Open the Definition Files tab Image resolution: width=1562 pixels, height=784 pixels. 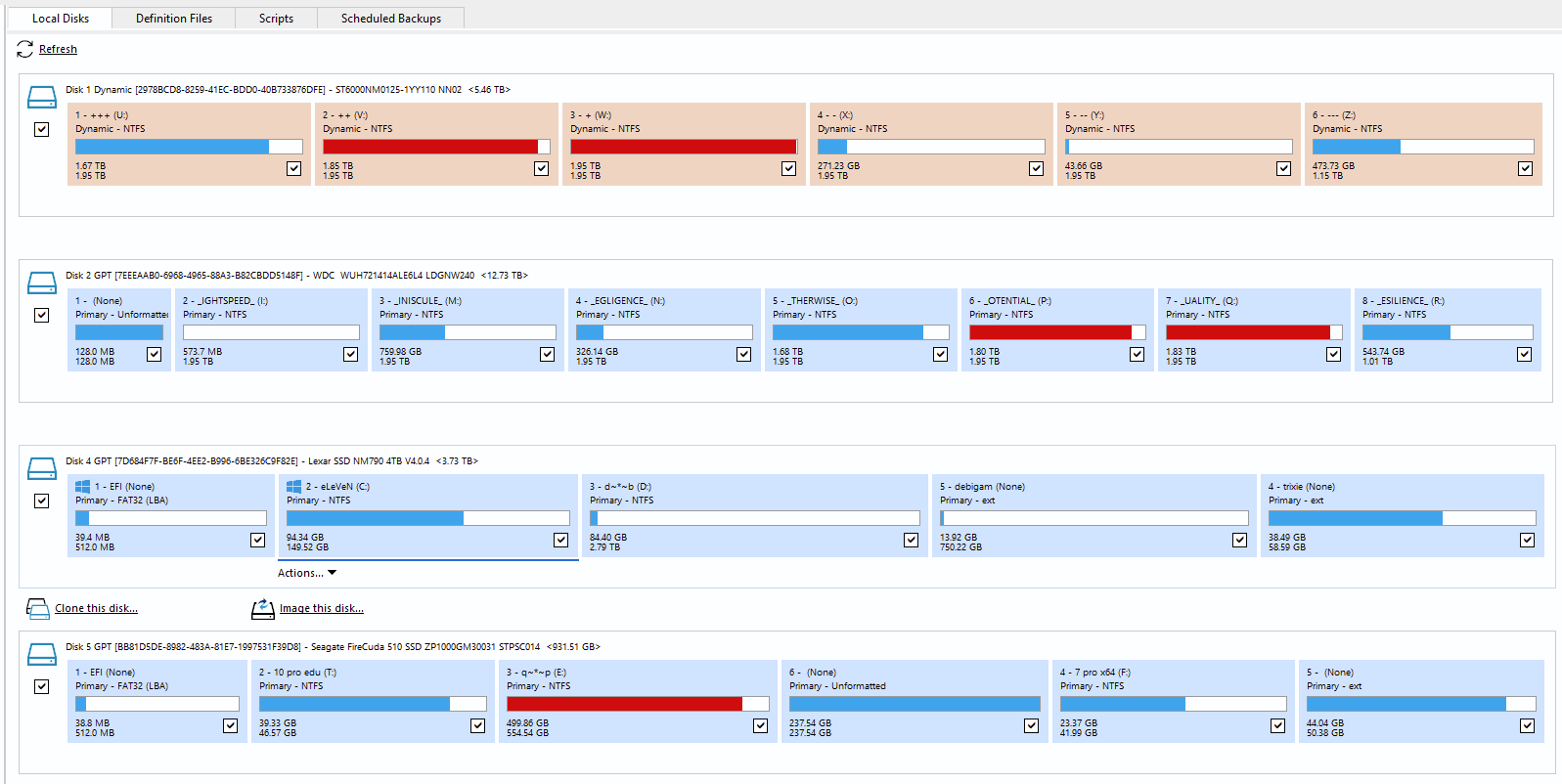(x=174, y=19)
